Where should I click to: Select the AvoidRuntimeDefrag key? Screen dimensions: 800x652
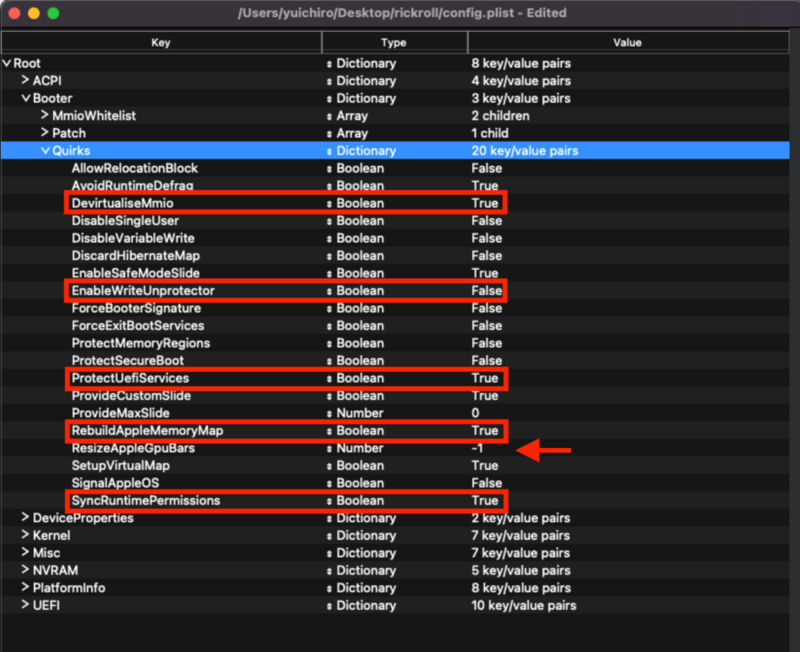(x=133, y=185)
